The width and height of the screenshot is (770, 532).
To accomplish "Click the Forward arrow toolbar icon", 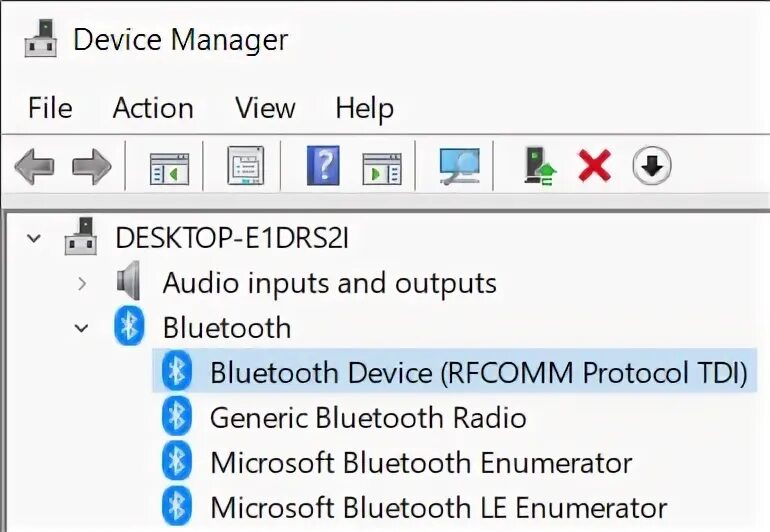I will (91, 166).
